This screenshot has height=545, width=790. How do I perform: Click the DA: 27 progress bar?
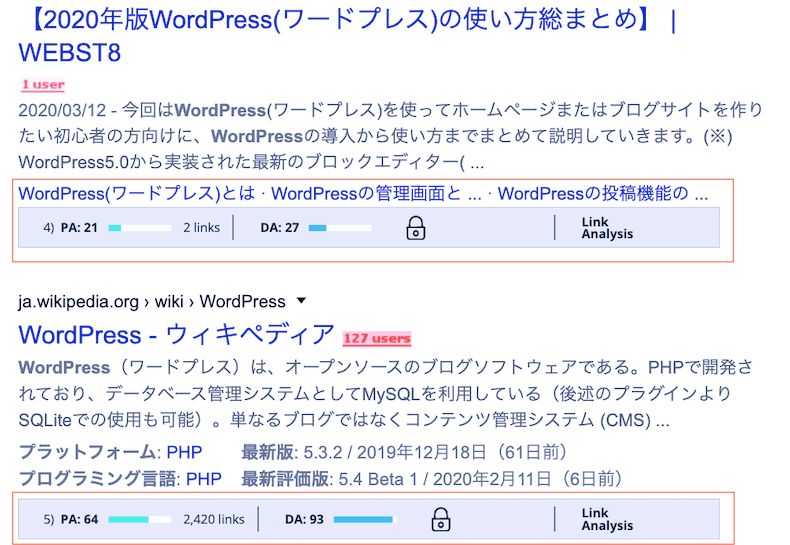(x=340, y=228)
